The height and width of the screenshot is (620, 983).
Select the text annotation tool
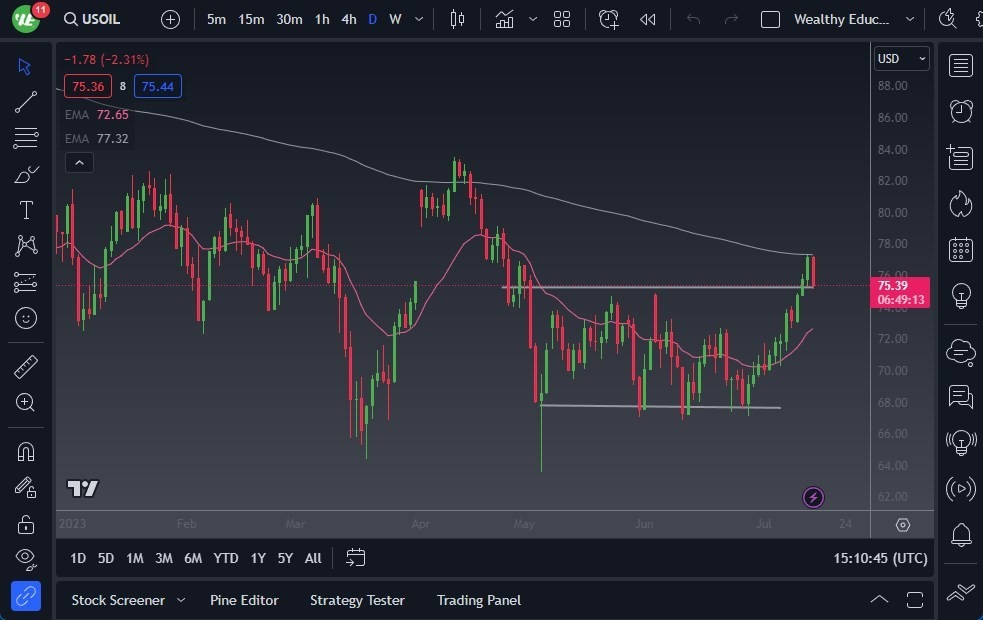coord(26,210)
